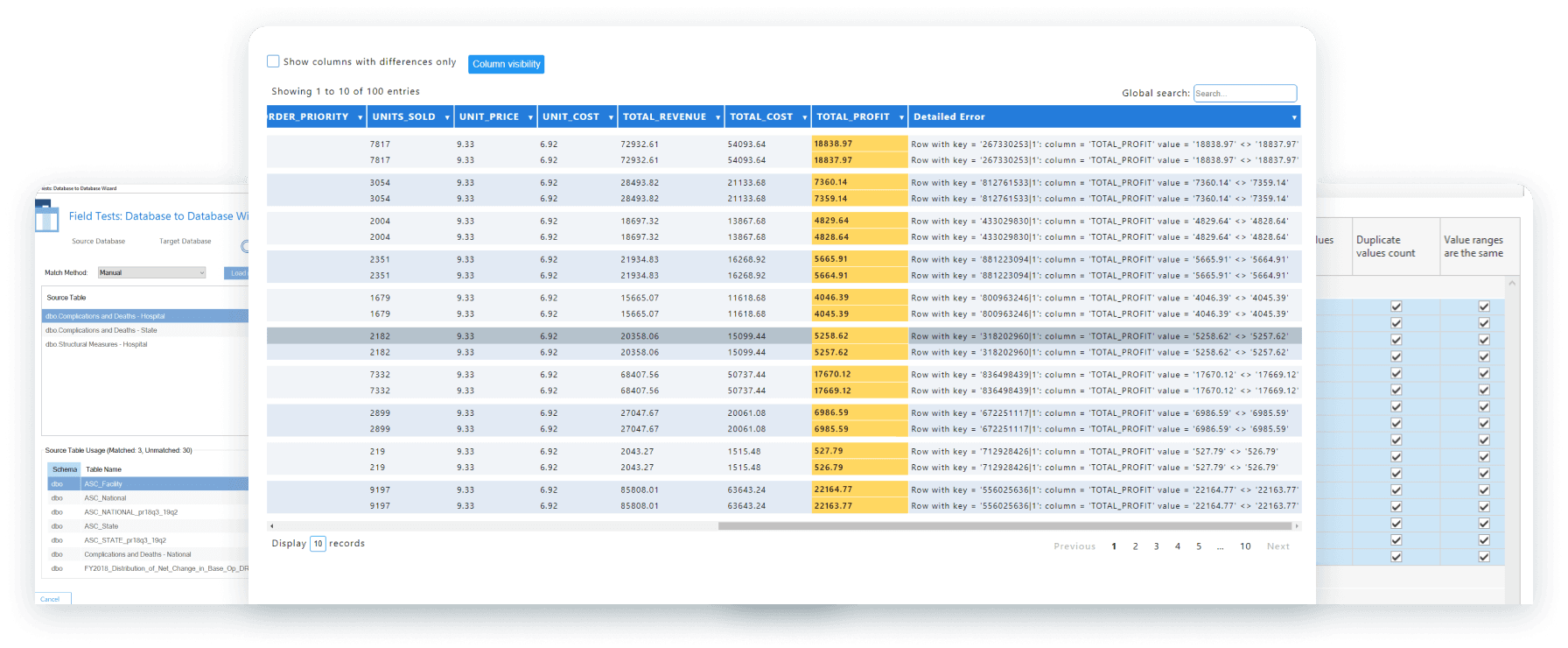This screenshot has height=648, width=1568.
Task: Go to page 2 of results
Action: coord(1136,546)
